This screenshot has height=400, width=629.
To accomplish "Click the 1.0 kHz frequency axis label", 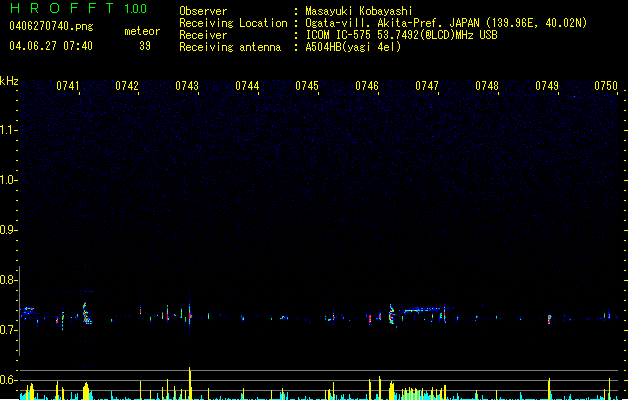I will click(8, 180).
